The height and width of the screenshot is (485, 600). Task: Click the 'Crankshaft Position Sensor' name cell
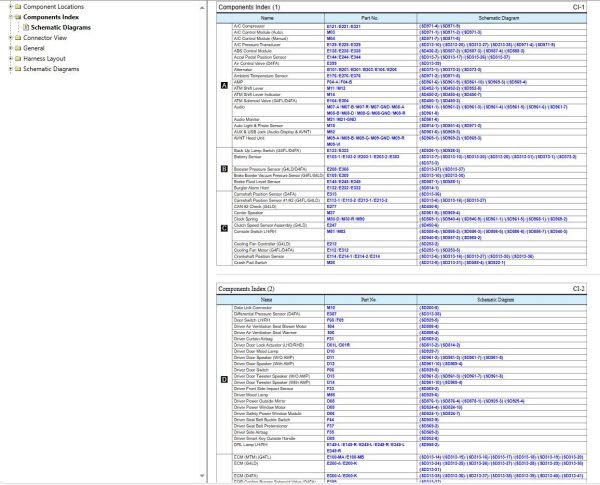point(278,256)
